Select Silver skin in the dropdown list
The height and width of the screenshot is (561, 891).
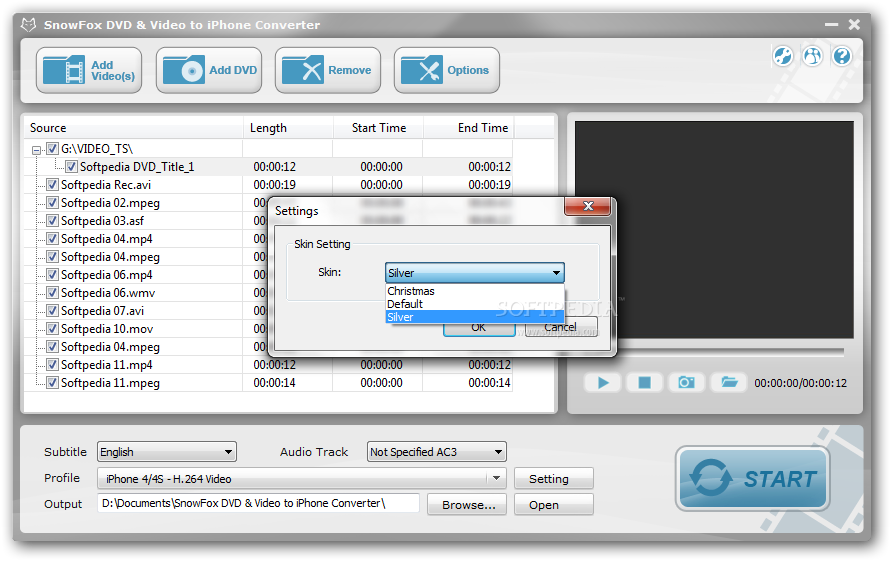pos(474,317)
